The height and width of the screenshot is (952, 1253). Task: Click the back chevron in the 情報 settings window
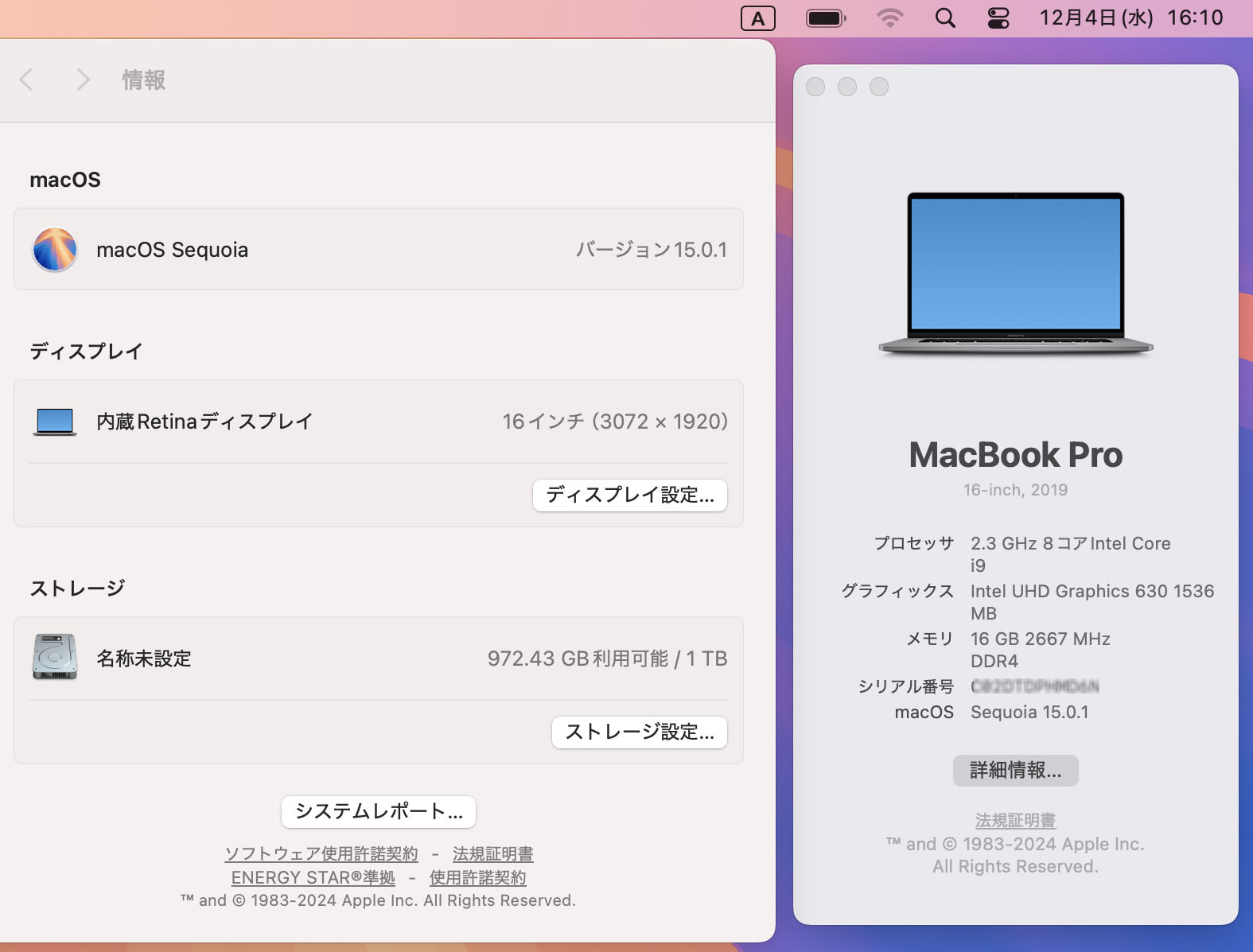coord(26,80)
